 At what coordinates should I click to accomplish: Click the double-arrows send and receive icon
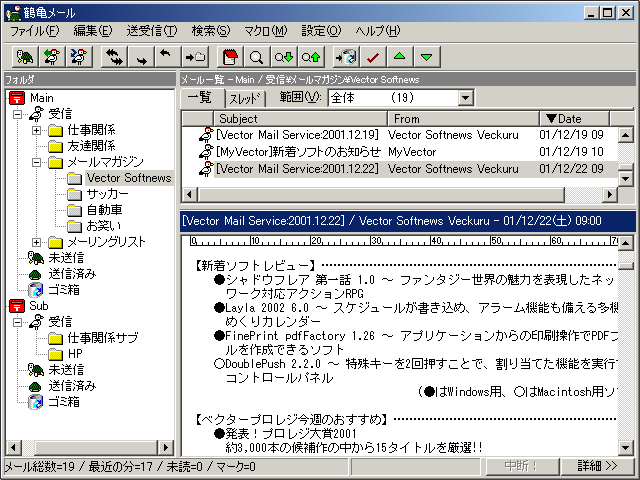114,57
